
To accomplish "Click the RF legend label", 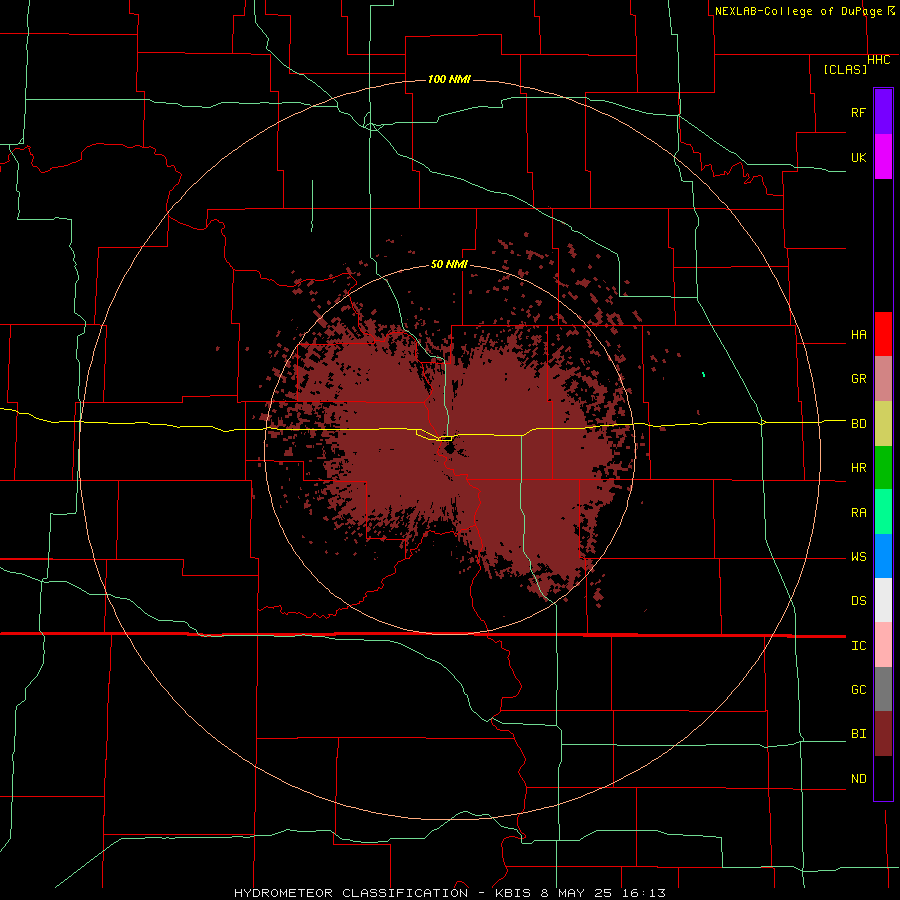I will [x=858, y=112].
